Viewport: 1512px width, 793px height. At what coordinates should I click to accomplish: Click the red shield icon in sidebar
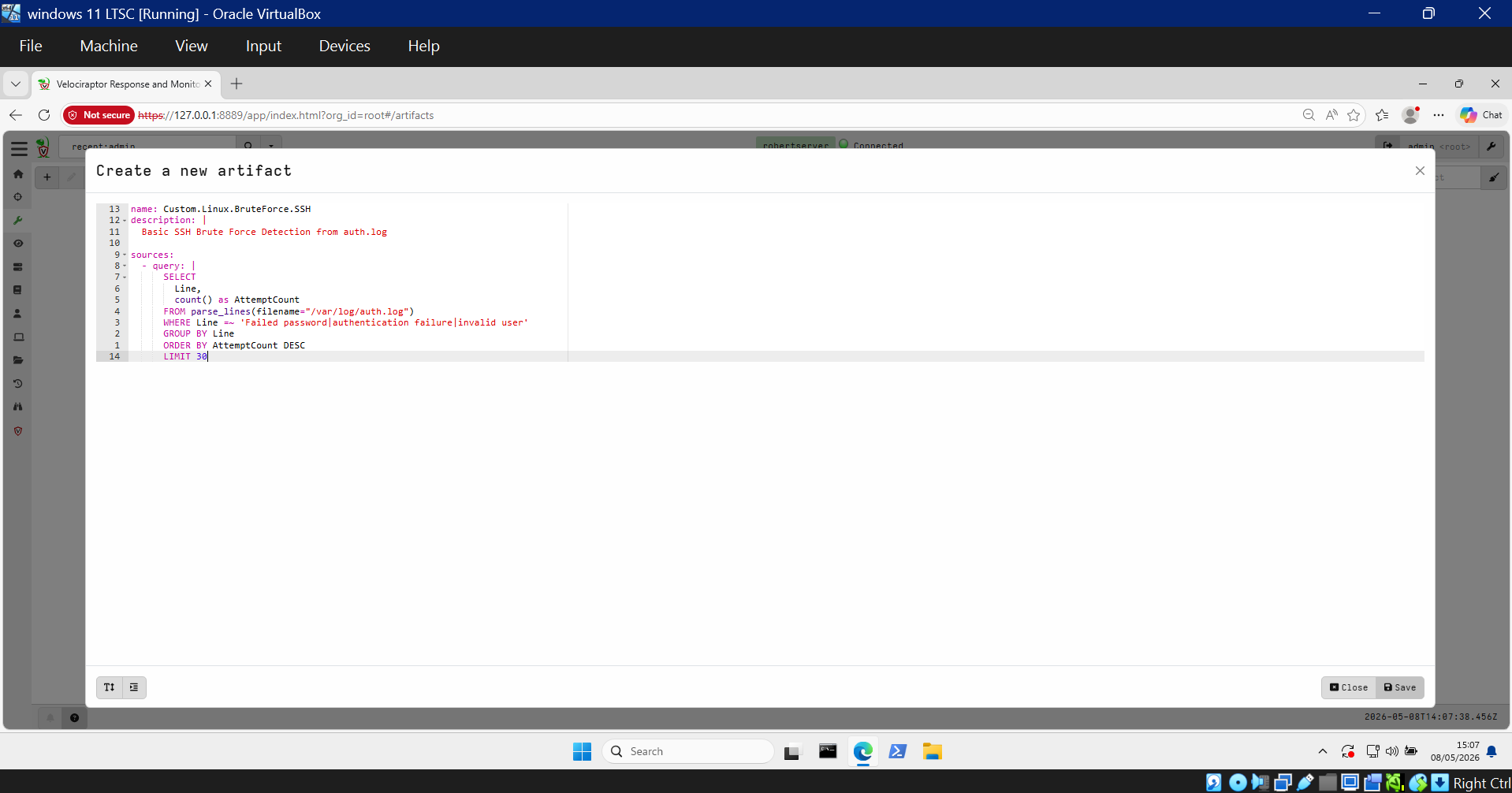click(18, 431)
